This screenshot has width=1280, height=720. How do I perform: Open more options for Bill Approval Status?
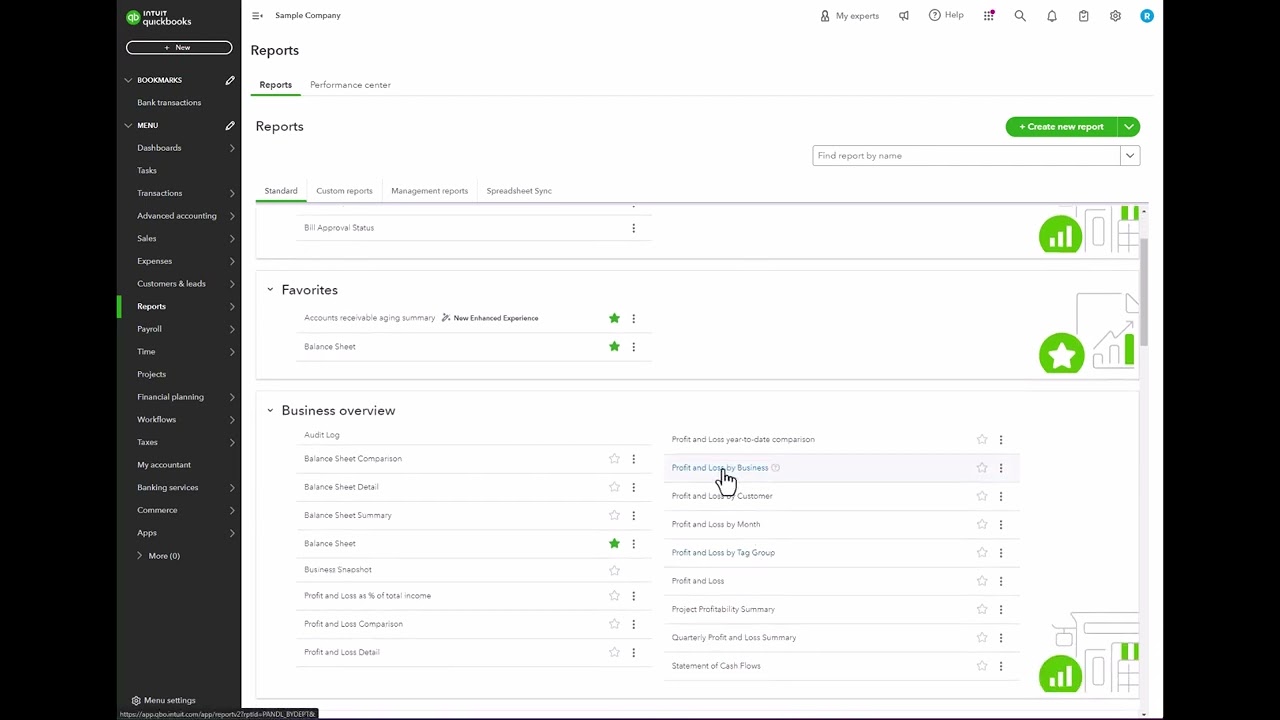click(x=633, y=228)
